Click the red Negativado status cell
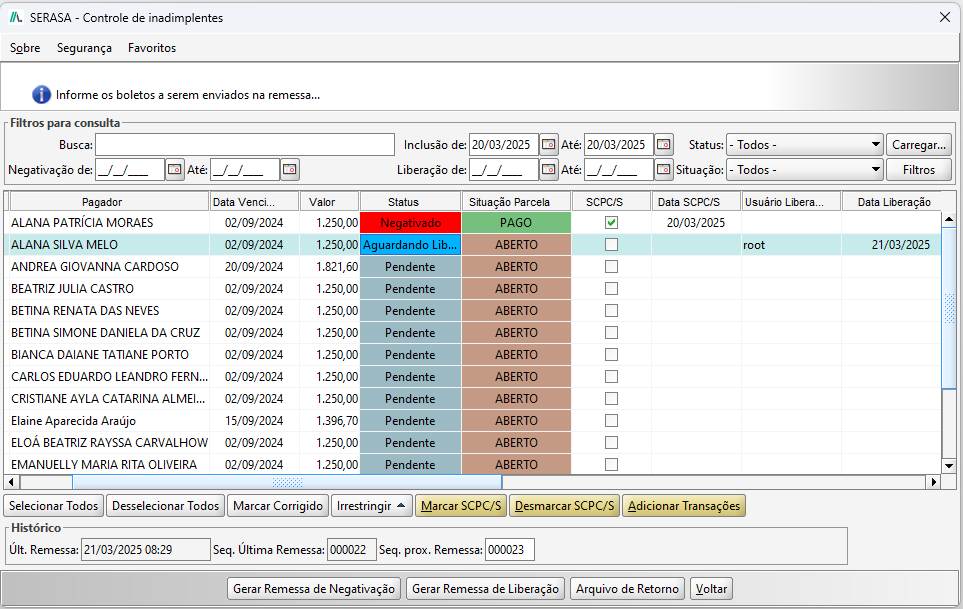963x609 pixels. click(x=410, y=223)
